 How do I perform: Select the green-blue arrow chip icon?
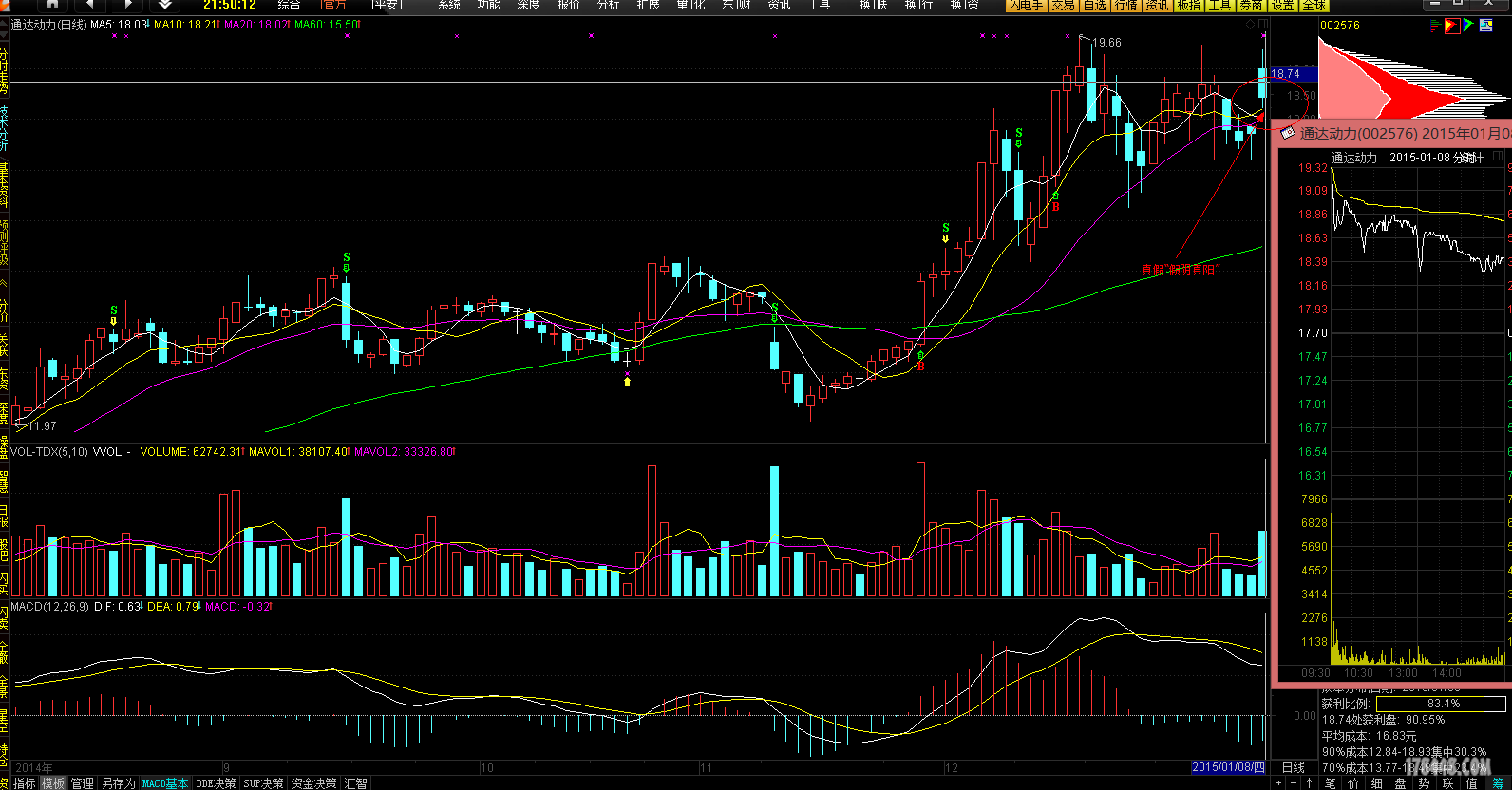(x=1468, y=26)
